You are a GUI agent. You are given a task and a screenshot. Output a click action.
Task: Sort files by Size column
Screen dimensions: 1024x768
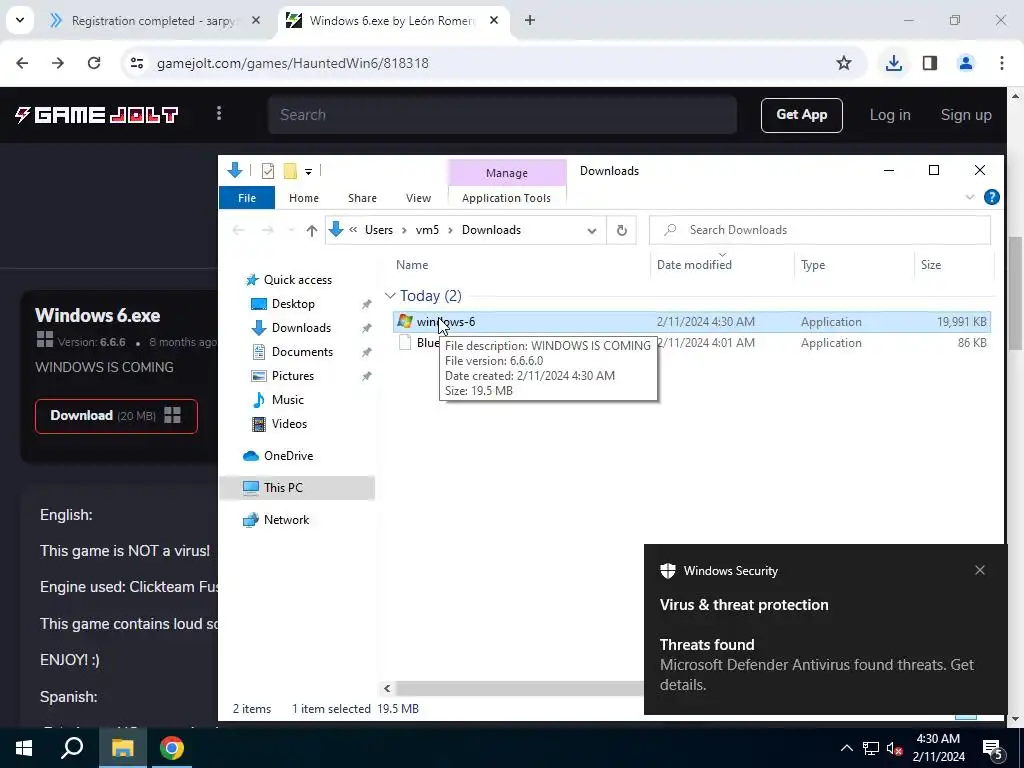point(931,265)
